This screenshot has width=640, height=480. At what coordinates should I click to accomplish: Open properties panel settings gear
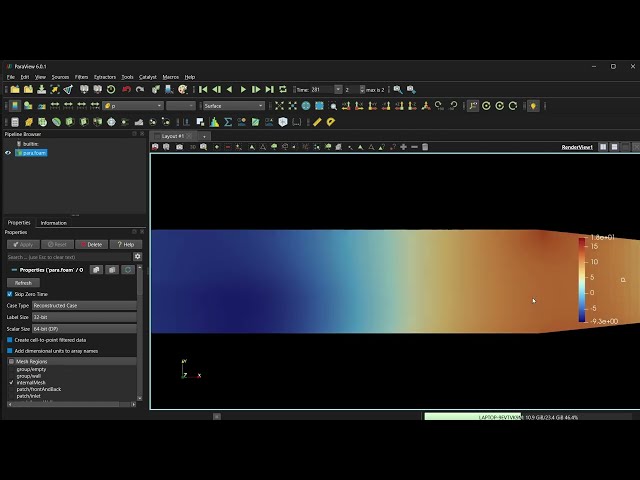tap(138, 256)
